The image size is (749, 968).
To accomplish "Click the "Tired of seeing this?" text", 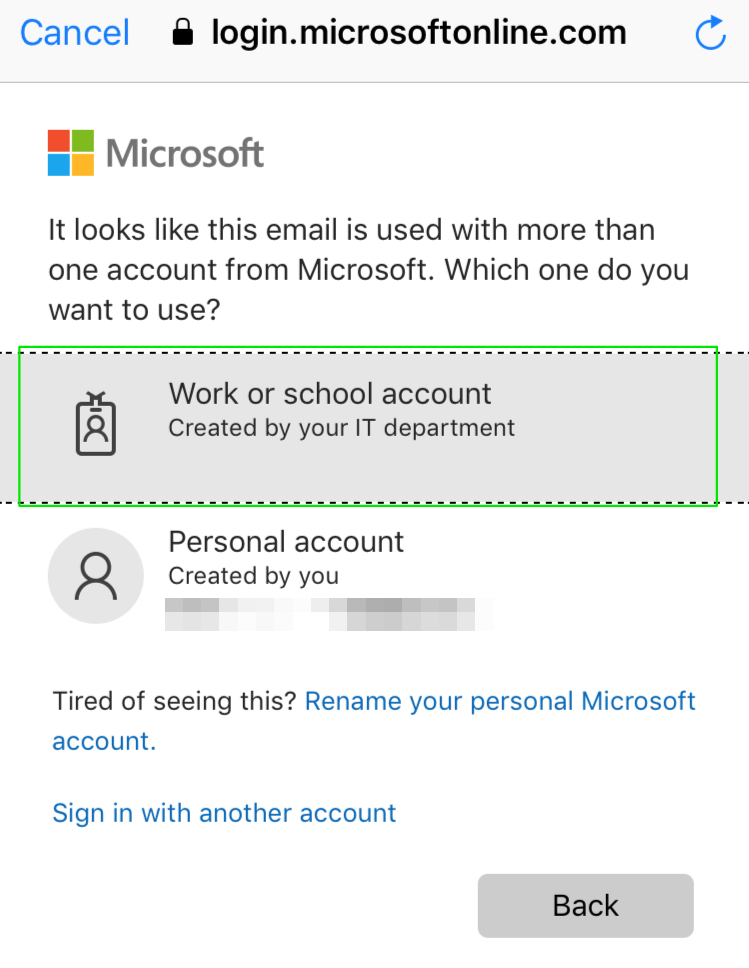I will (175, 701).
